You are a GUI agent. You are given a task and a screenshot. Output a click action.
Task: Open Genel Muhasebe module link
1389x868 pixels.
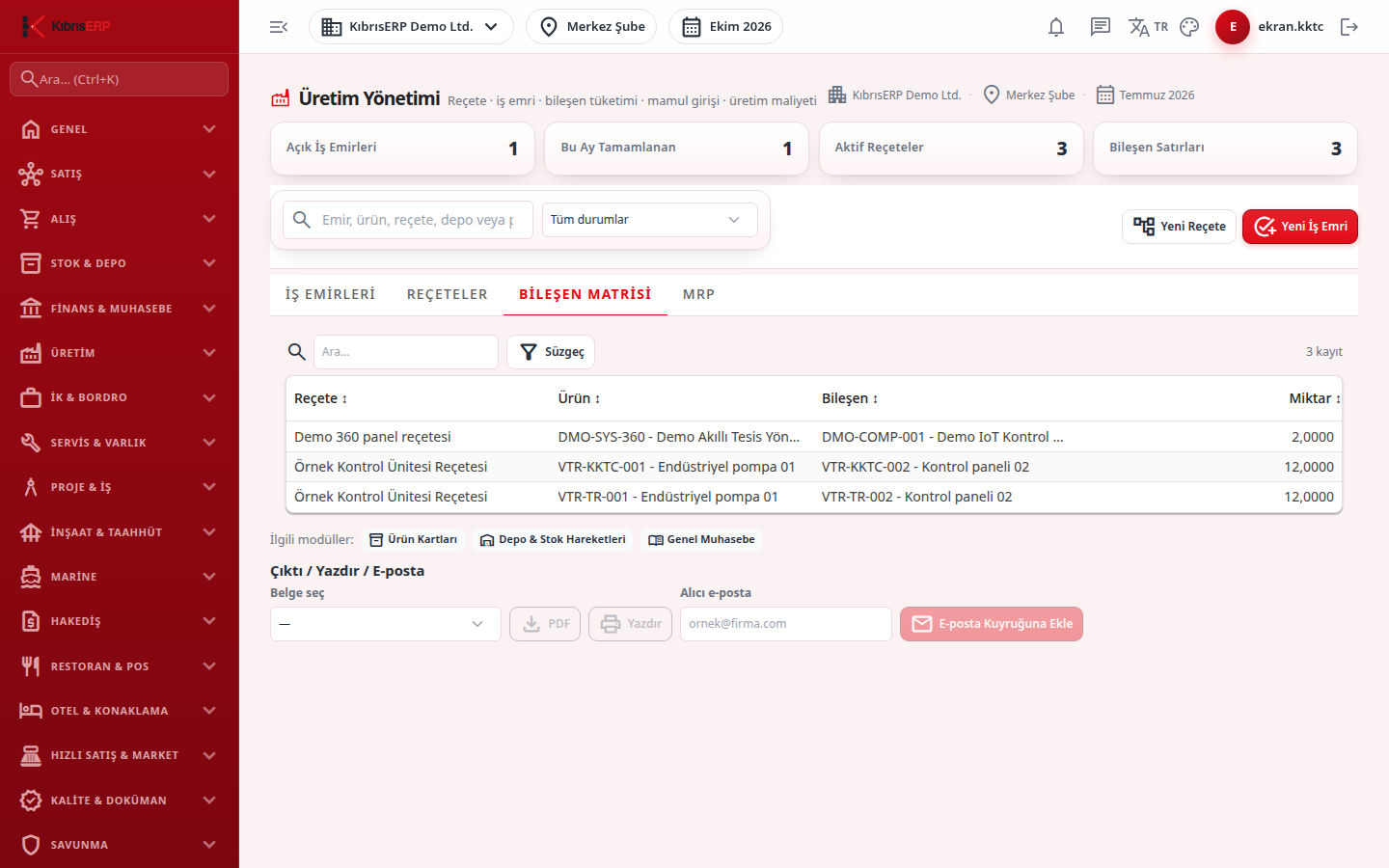701,540
